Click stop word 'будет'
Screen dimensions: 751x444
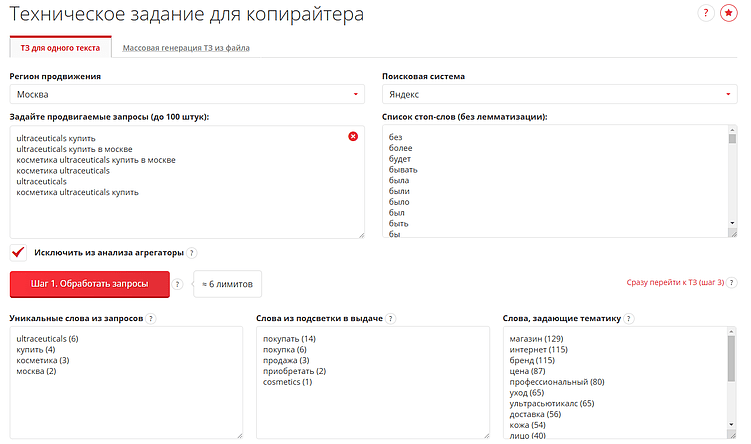(x=400, y=159)
